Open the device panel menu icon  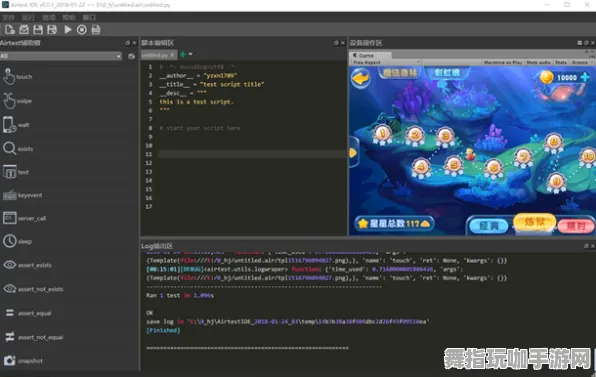580,43
